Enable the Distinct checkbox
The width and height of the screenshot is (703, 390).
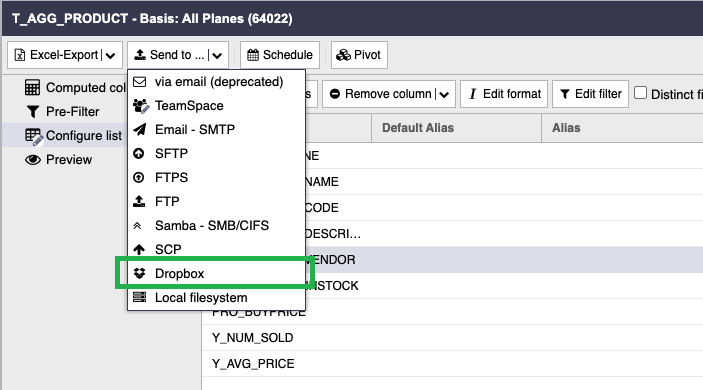(641, 93)
